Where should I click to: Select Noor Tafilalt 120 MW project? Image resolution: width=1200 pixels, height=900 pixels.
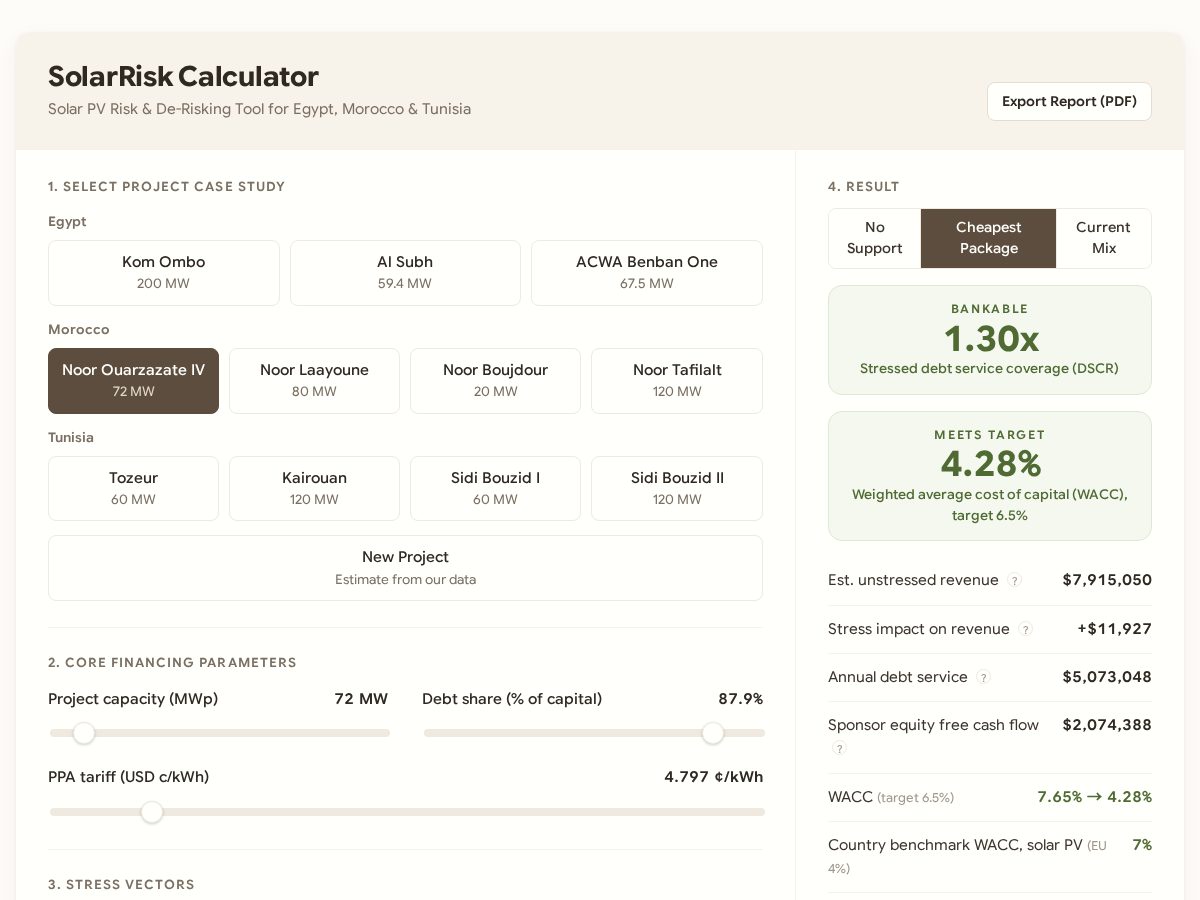[x=677, y=381]
